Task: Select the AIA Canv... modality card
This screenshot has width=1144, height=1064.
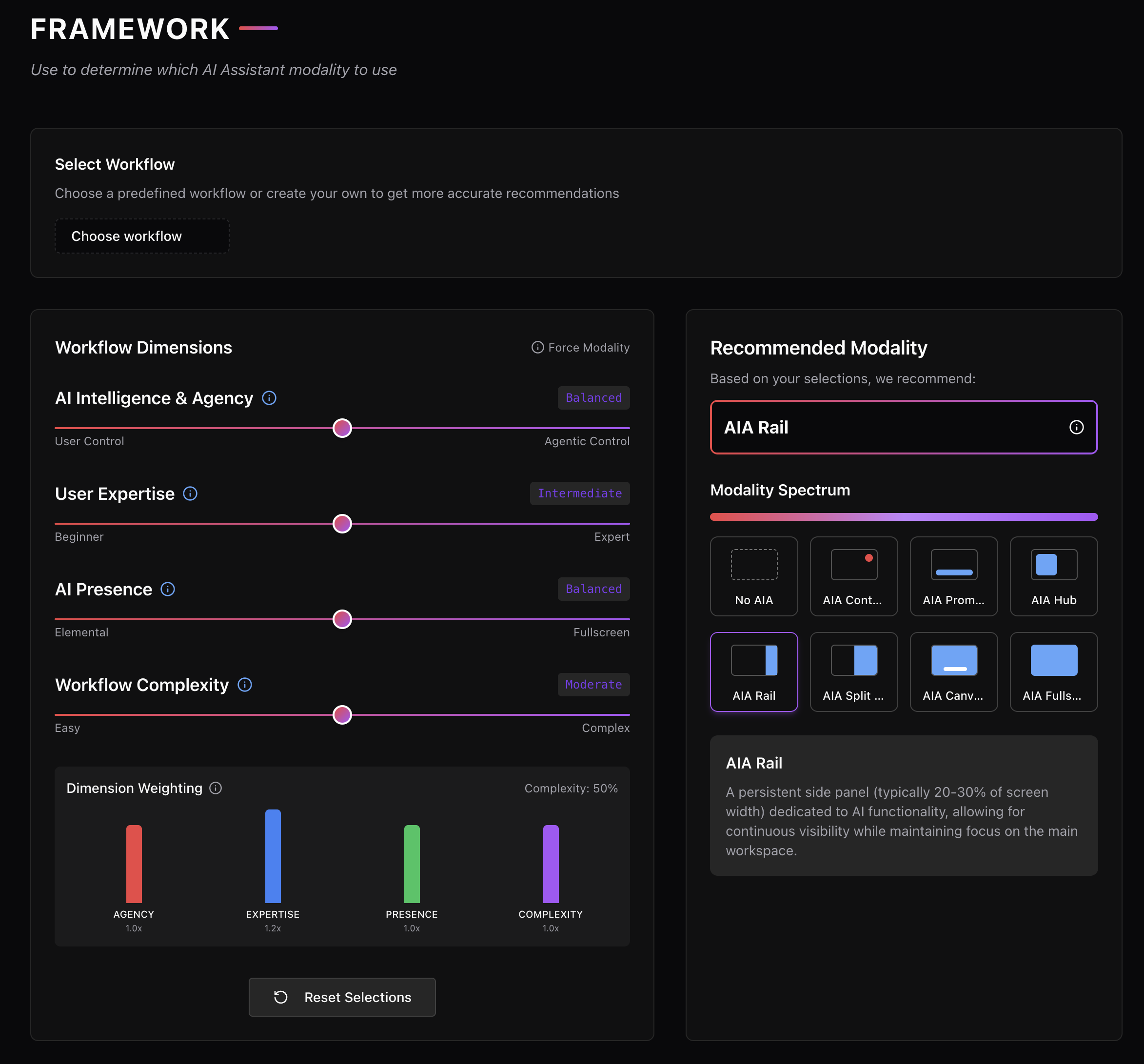Action: [953, 671]
